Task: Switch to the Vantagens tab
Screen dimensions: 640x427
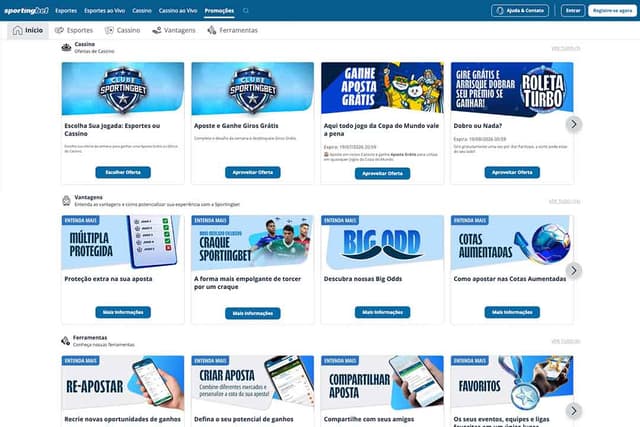Action: pos(173,30)
